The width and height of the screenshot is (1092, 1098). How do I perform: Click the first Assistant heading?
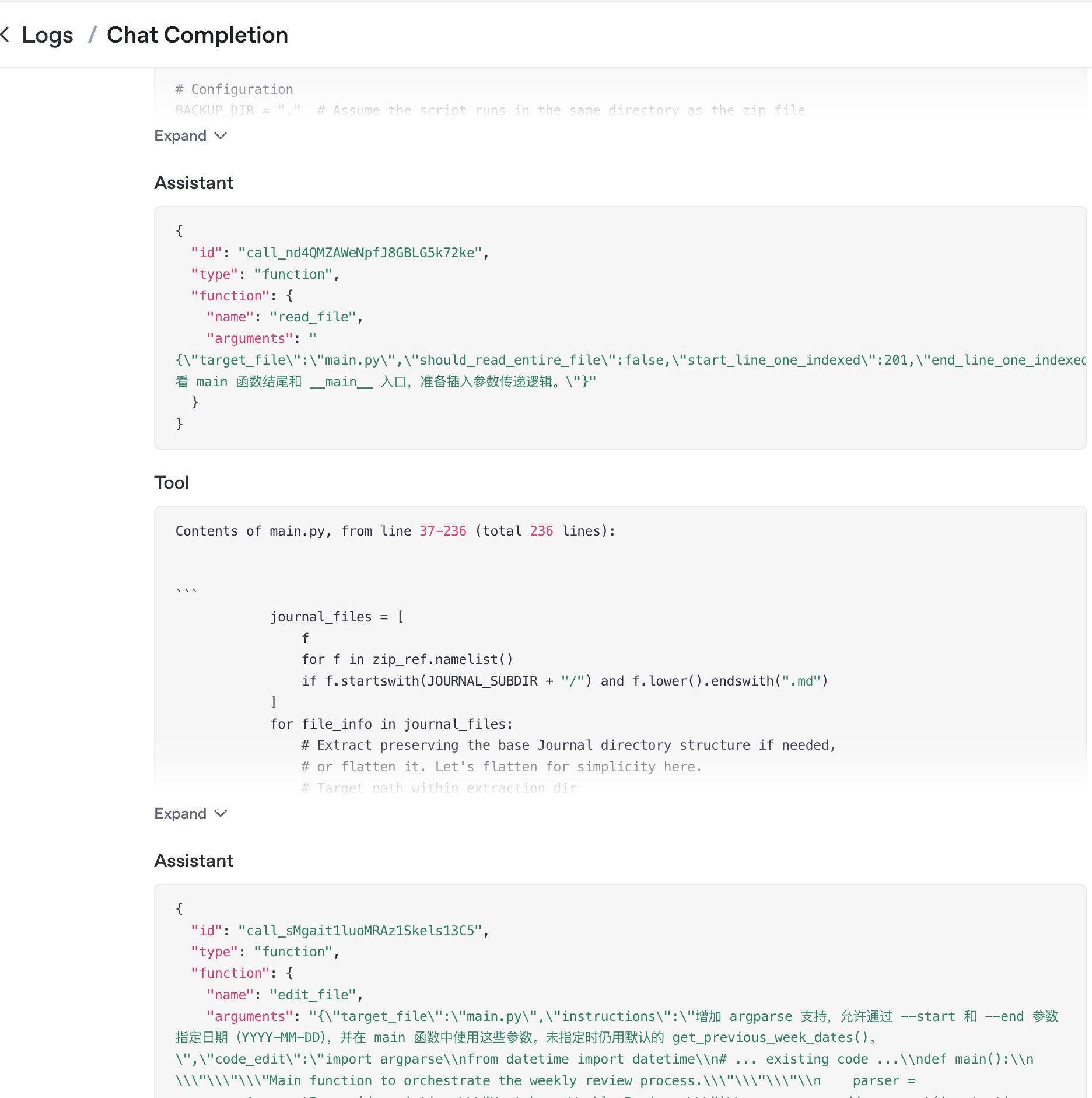pos(194,183)
